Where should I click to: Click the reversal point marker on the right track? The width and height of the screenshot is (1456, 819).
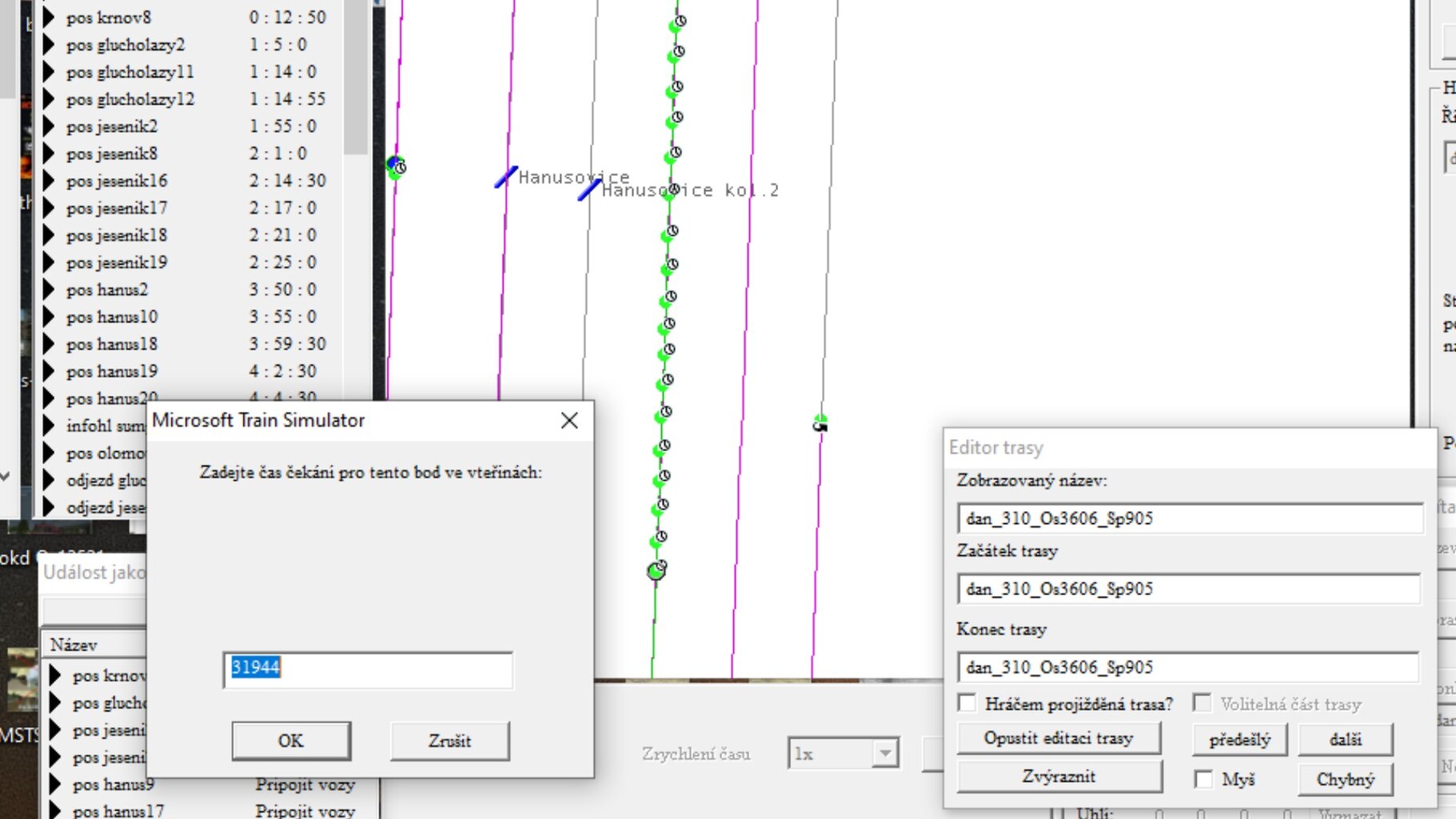tap(820, 423)
